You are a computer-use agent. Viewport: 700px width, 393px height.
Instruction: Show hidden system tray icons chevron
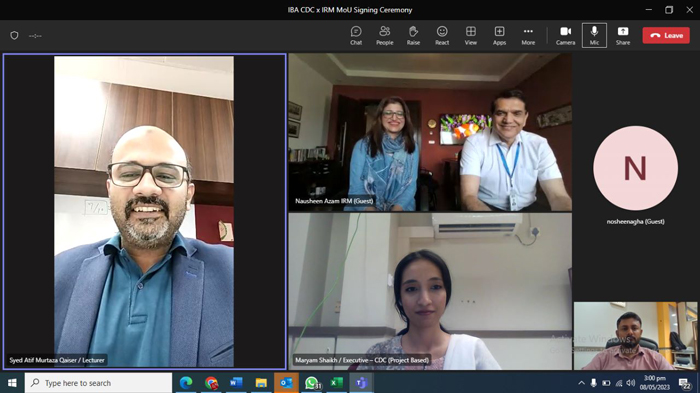581,383
